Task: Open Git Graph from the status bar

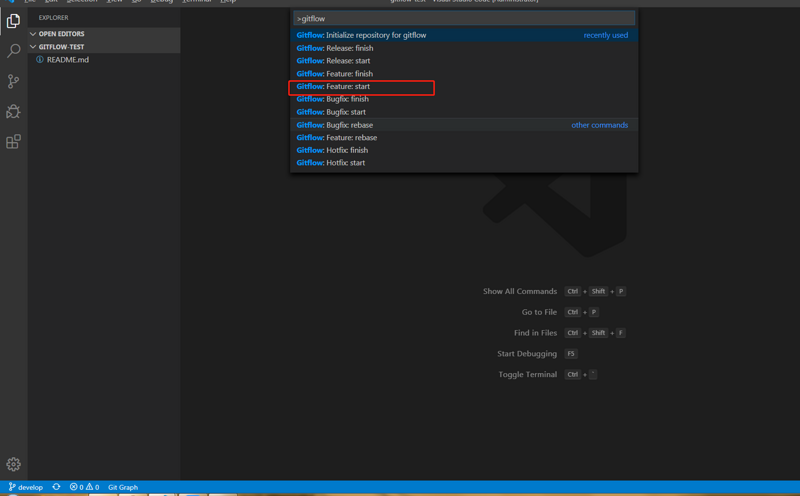Action: [x=123, y=487]
